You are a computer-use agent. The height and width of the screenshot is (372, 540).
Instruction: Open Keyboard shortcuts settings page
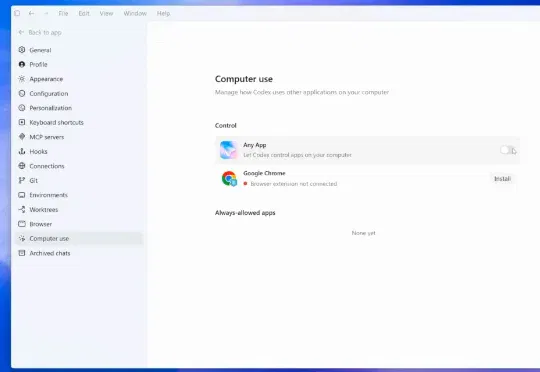pyautogui.click(x=79, y=122)
